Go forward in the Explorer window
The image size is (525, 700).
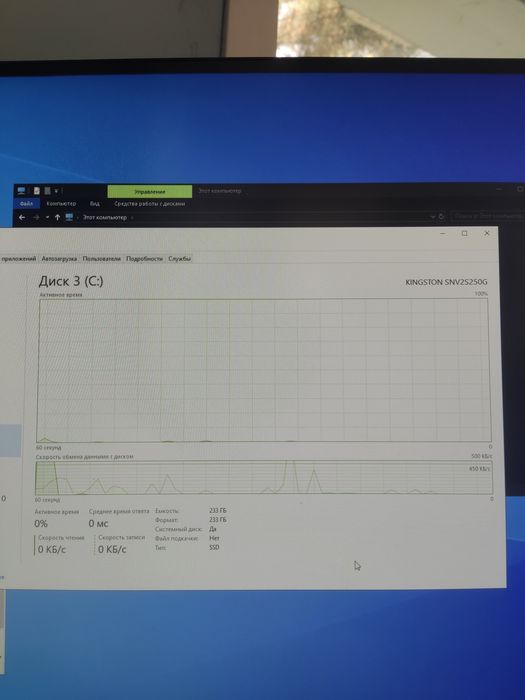click(36, 217)
